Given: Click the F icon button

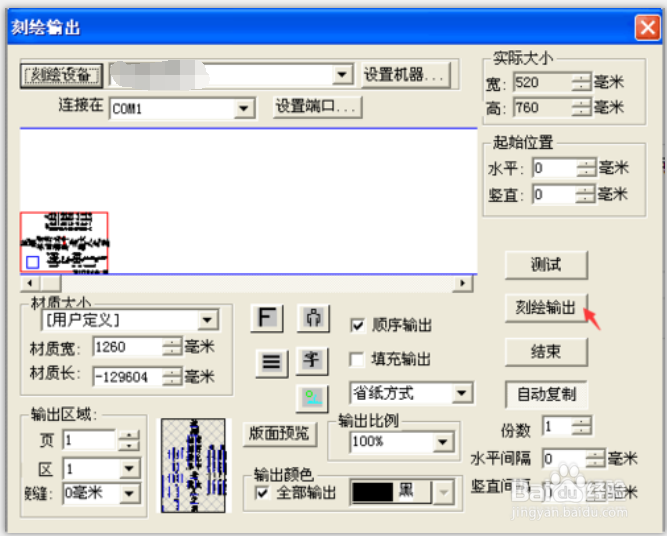Looking at the screenshot, I should [x=267, y=318].
